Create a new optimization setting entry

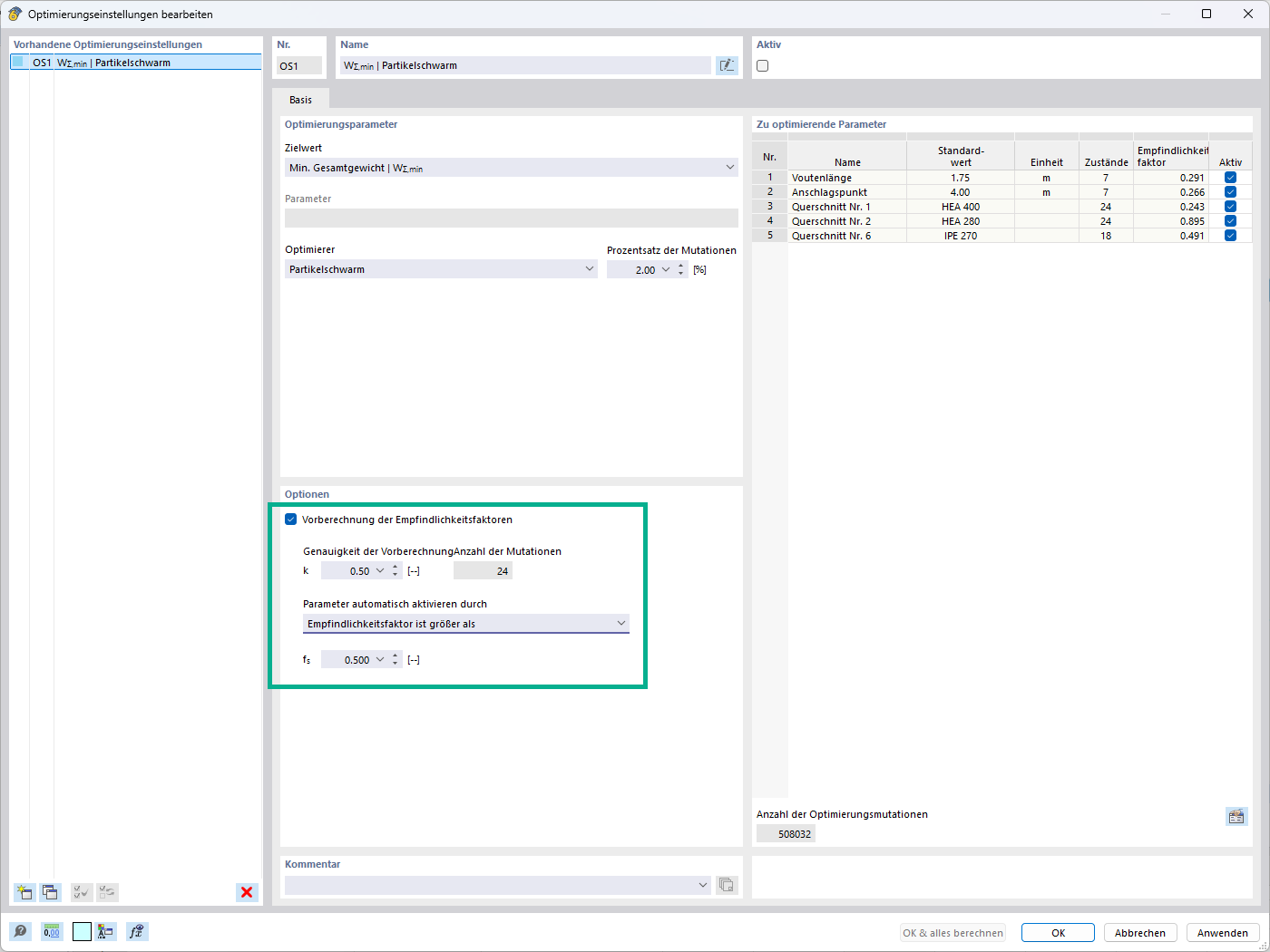pos(24,892)
